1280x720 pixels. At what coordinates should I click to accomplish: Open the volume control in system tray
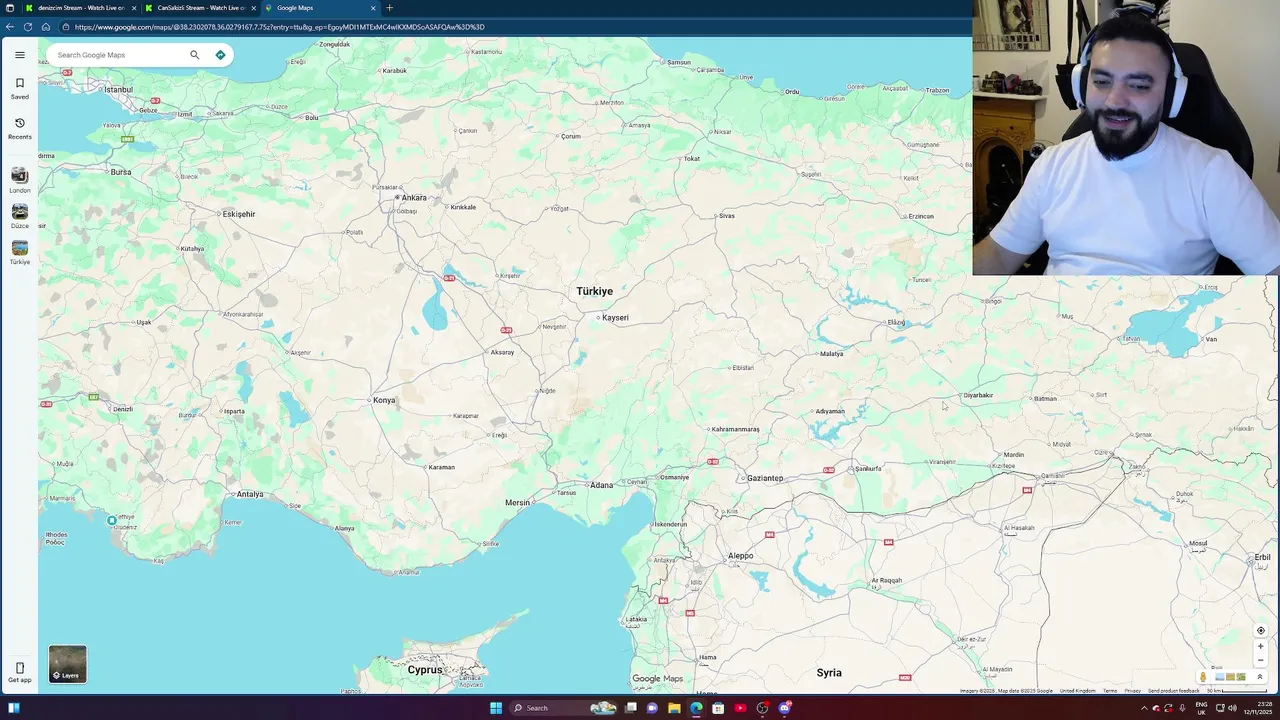click(1232, 708)
